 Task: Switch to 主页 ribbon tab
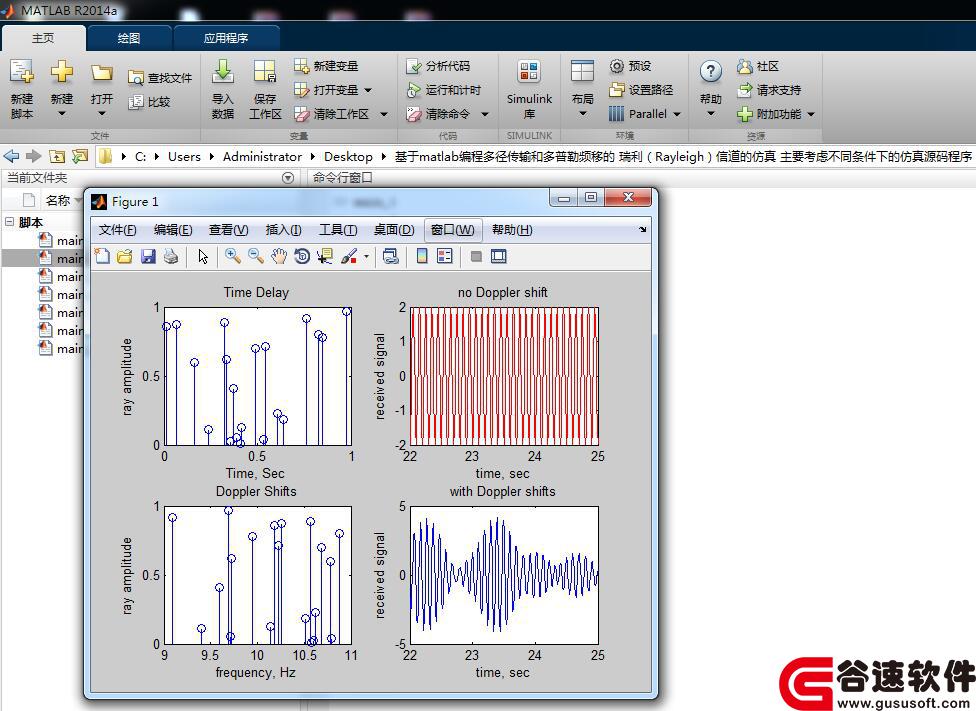click(43, 38)
